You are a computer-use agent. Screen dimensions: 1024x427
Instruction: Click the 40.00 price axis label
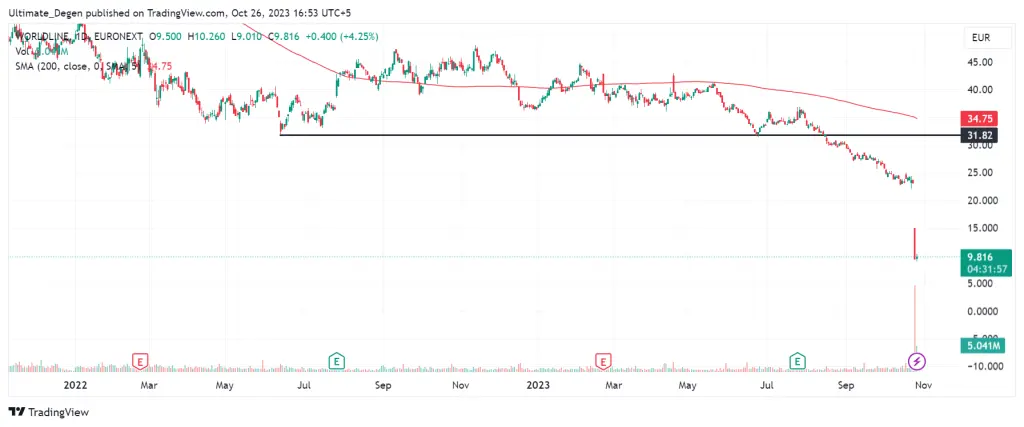pos(981,89)
